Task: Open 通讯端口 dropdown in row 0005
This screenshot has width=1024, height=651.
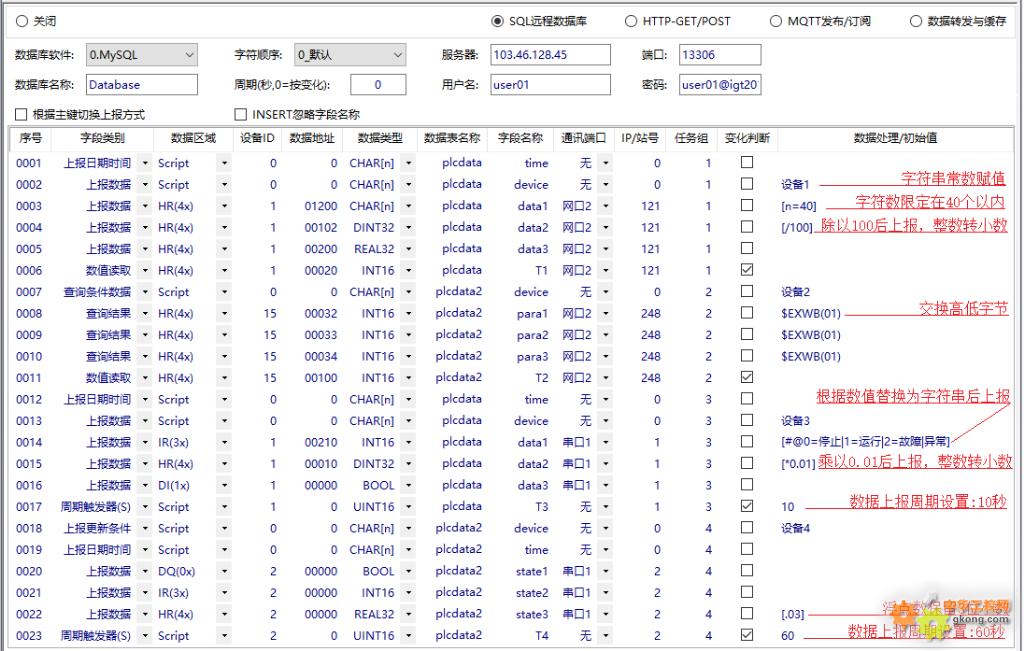Action: pyautogui.click(x=605, y=249)
